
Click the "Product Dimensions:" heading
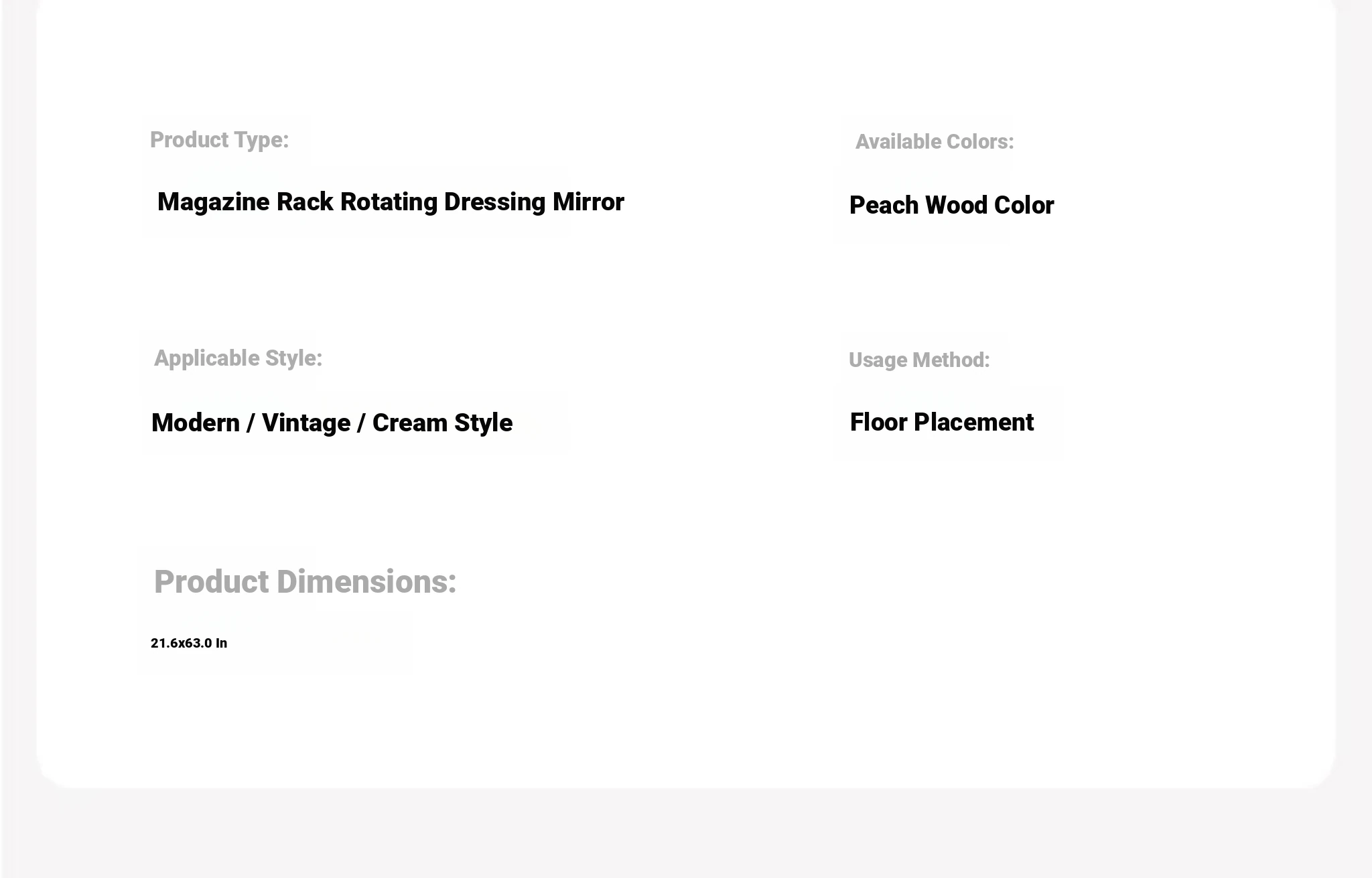point(305,581)
